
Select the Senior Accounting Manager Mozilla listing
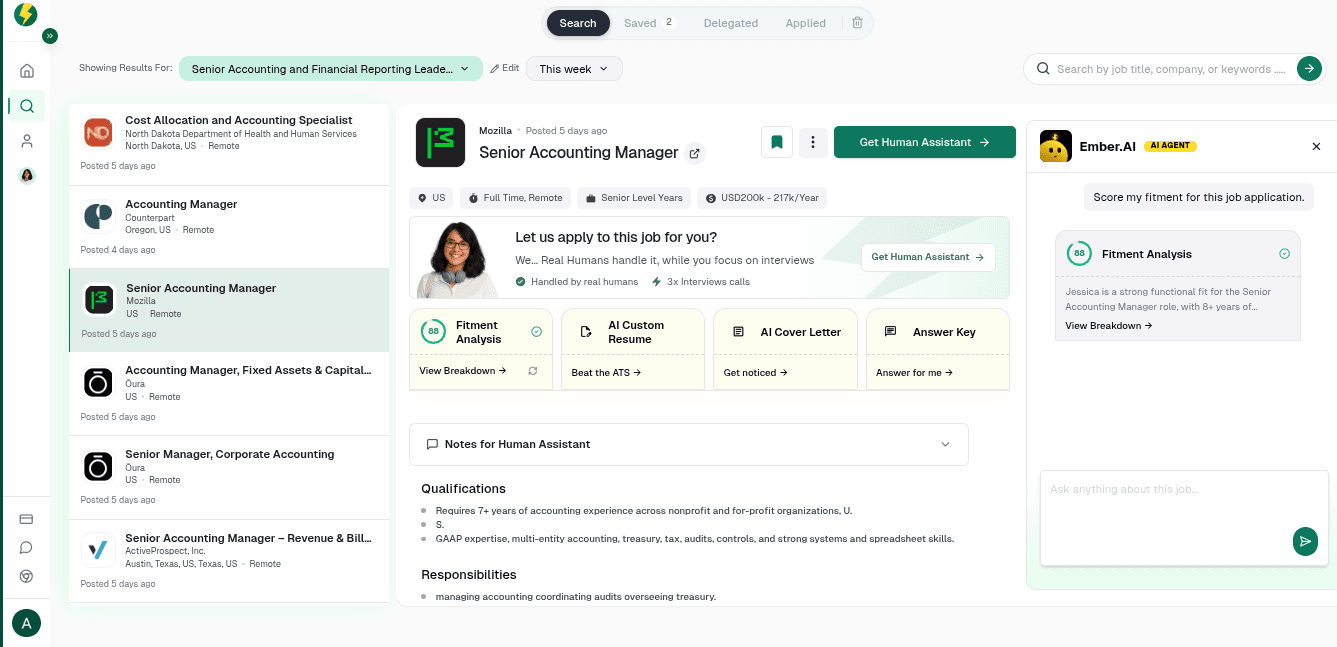coord(229,310)
